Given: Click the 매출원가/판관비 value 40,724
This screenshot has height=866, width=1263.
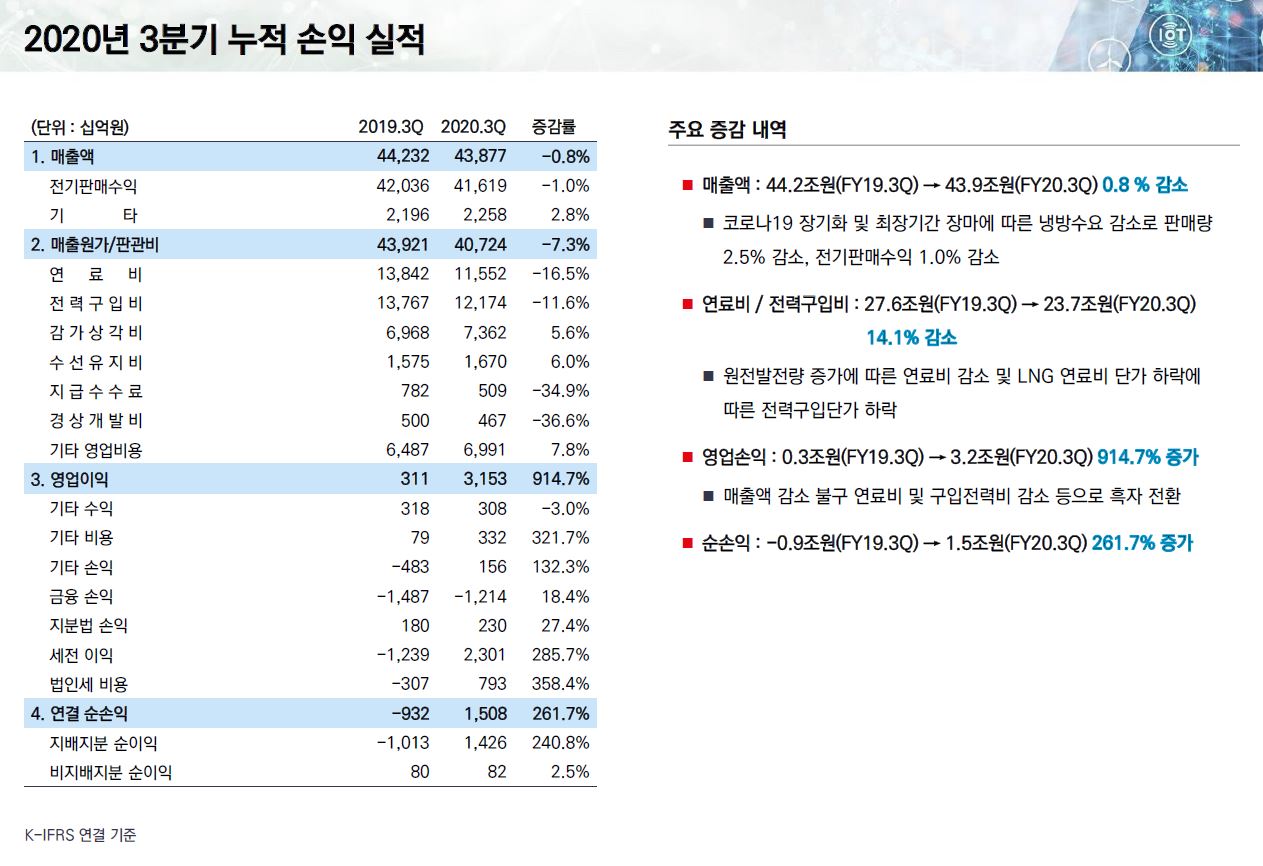Looking at the screenshot, I should [481, 244].
